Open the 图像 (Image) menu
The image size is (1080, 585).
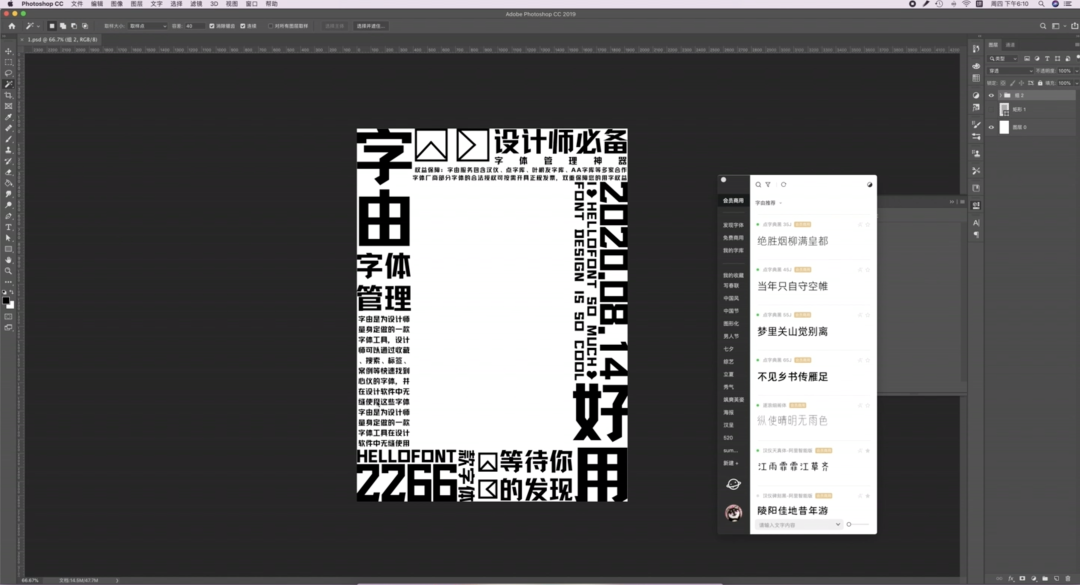(116, 4)
